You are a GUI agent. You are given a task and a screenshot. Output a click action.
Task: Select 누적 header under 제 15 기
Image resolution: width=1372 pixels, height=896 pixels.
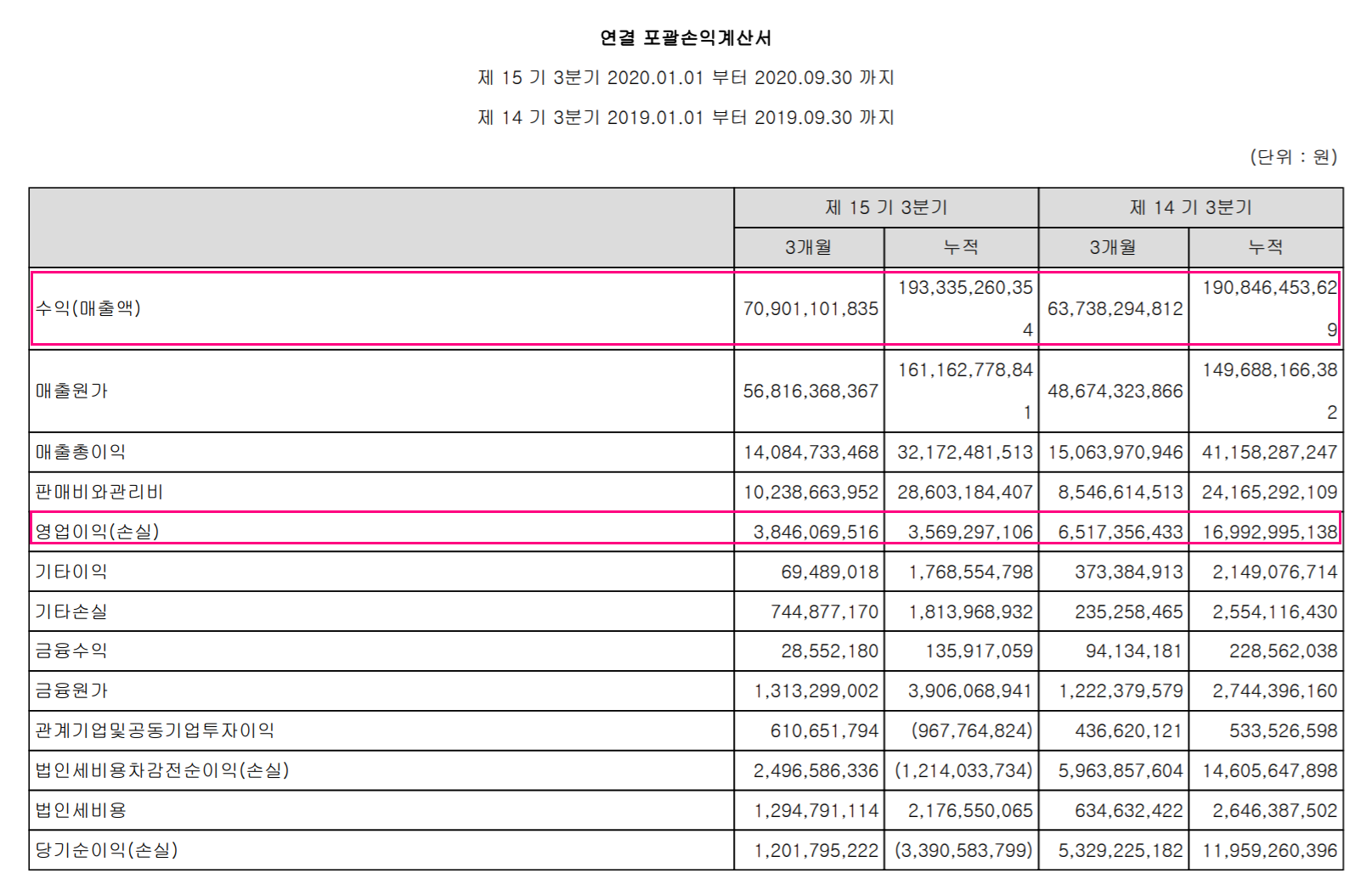(x=961, y=247)
